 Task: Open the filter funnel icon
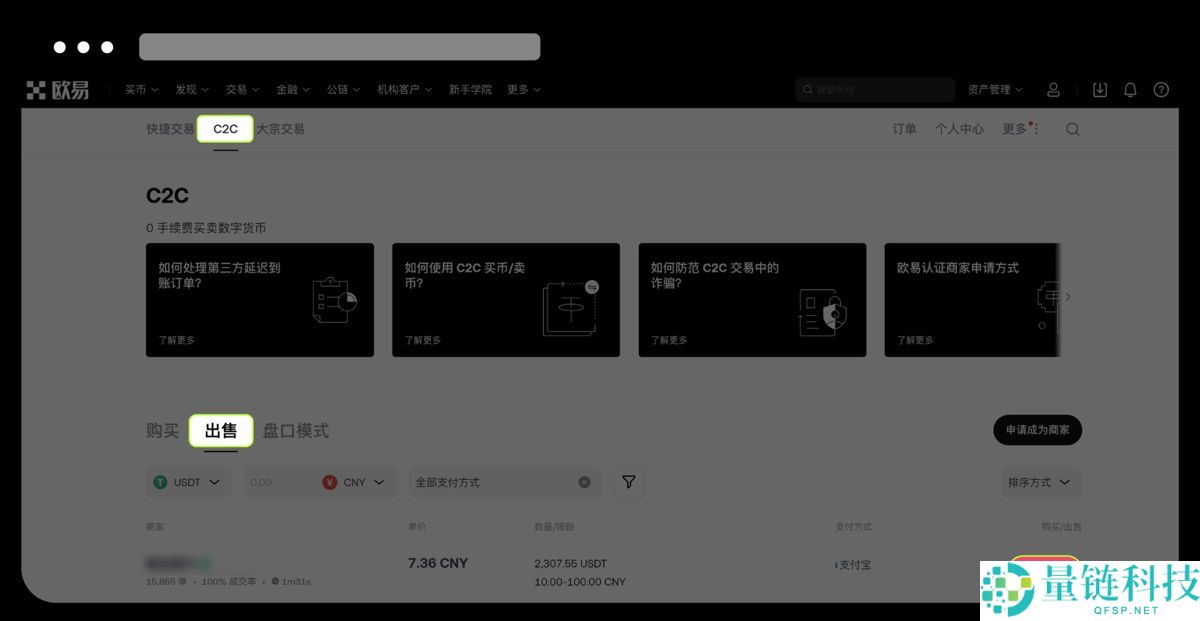click(x=628, y=482)
